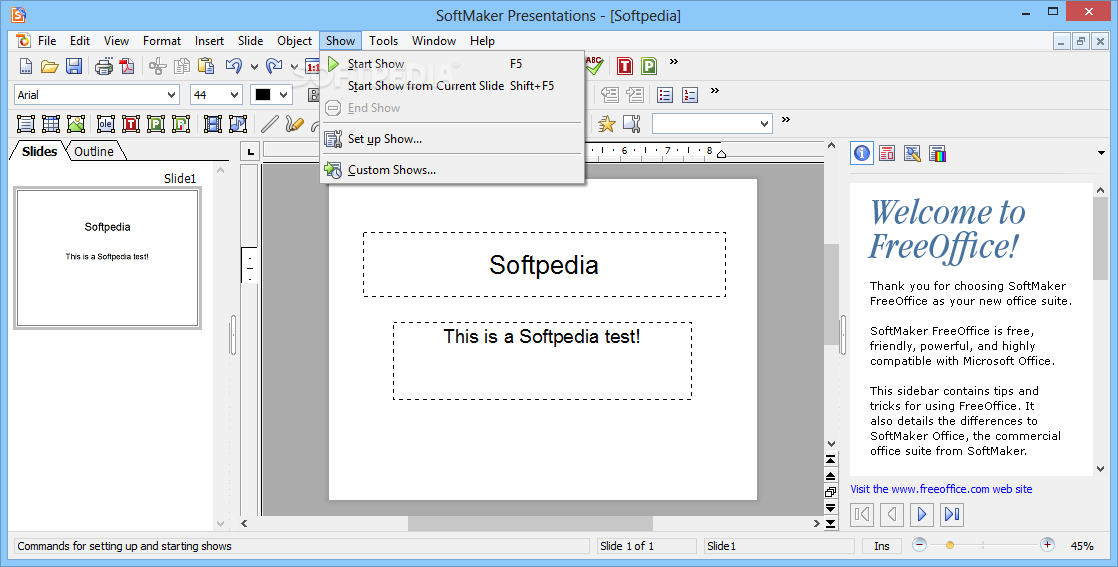Open slide setup wrench icon
Screen dimensions: 1118x567
click(632, 124)
